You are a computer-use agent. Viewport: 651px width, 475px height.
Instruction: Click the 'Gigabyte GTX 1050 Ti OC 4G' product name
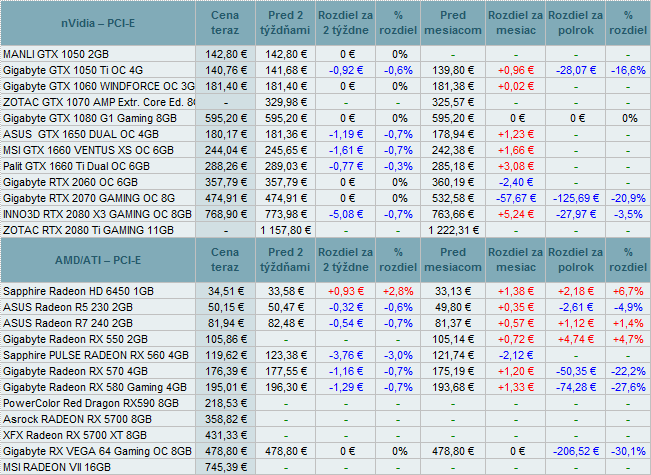pos(73,70)
